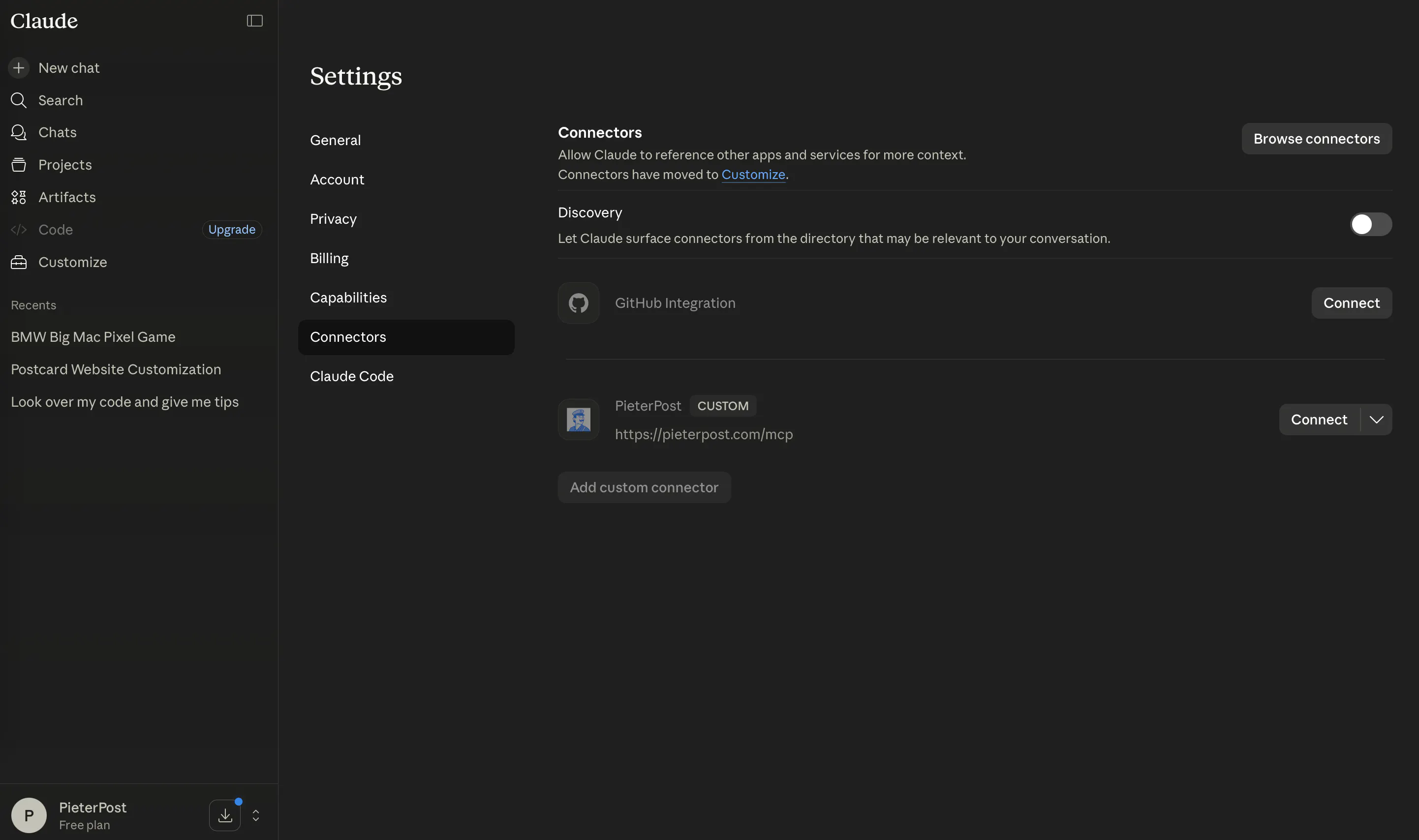
Task: Click the plus icon beside New chat
Action: point(19,68)
